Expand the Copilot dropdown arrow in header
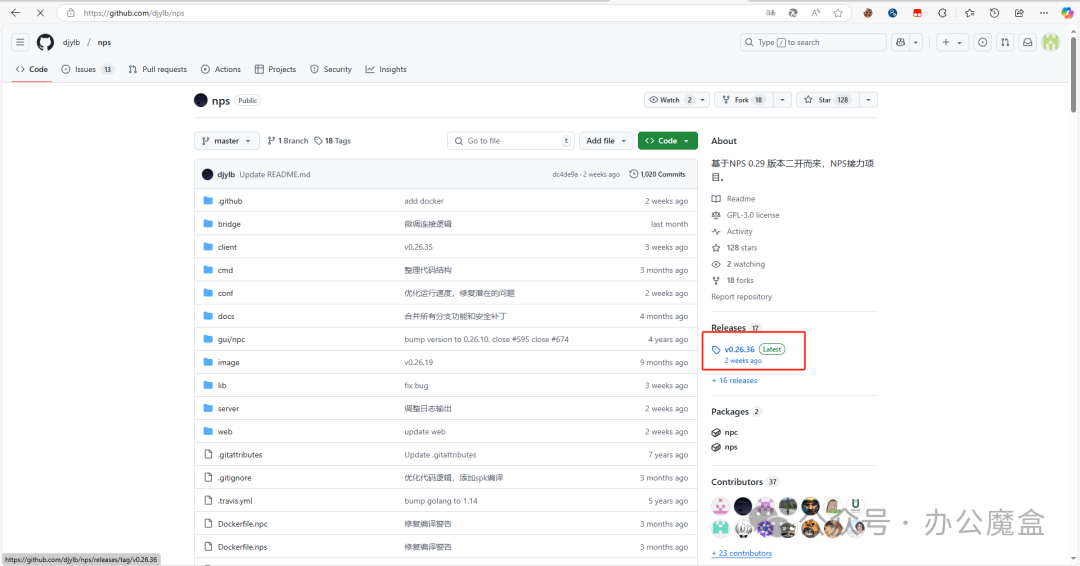The image size is (1080, 566). click(916, 42)
